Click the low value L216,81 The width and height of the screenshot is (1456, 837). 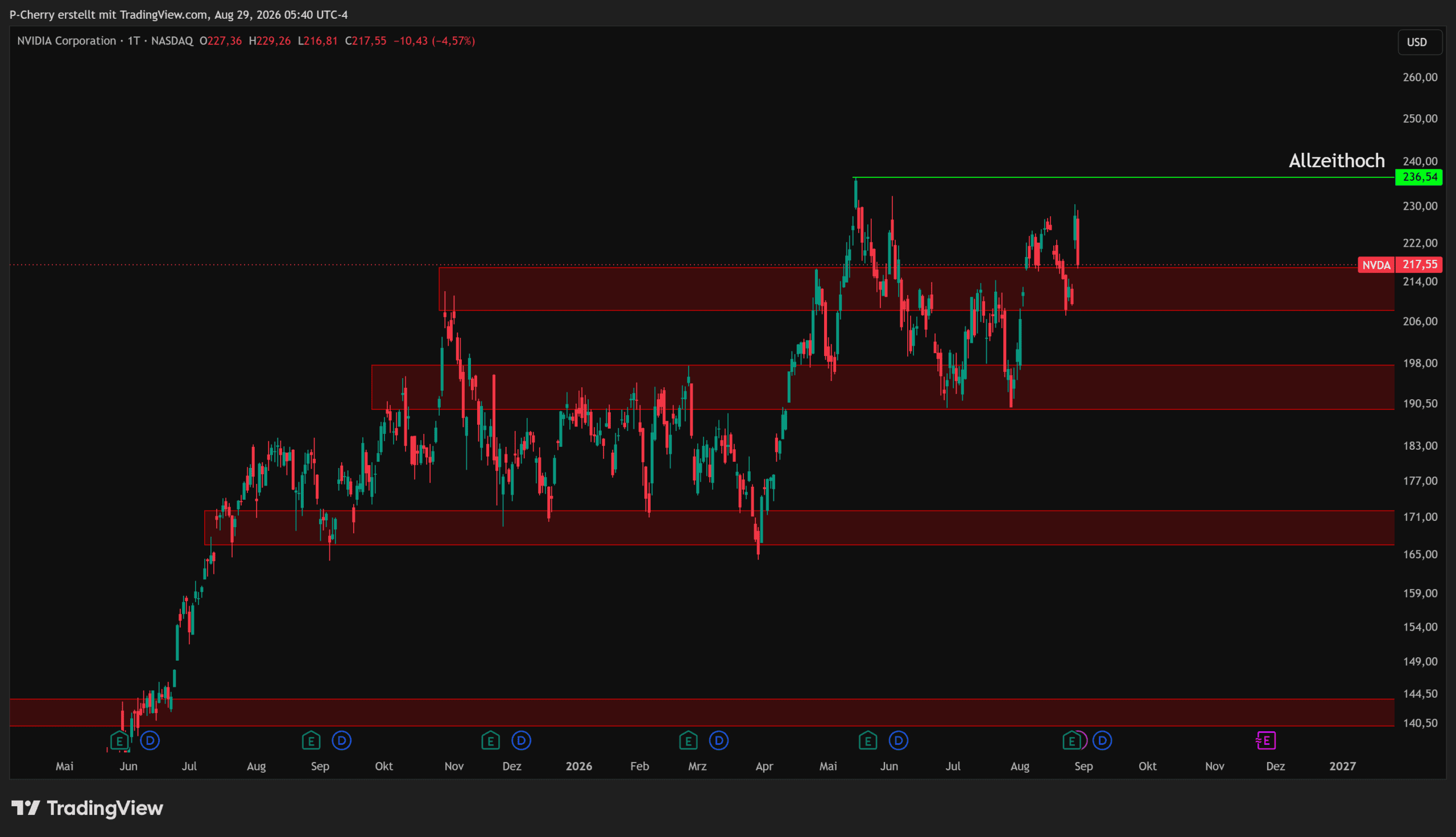click(317, 41)
